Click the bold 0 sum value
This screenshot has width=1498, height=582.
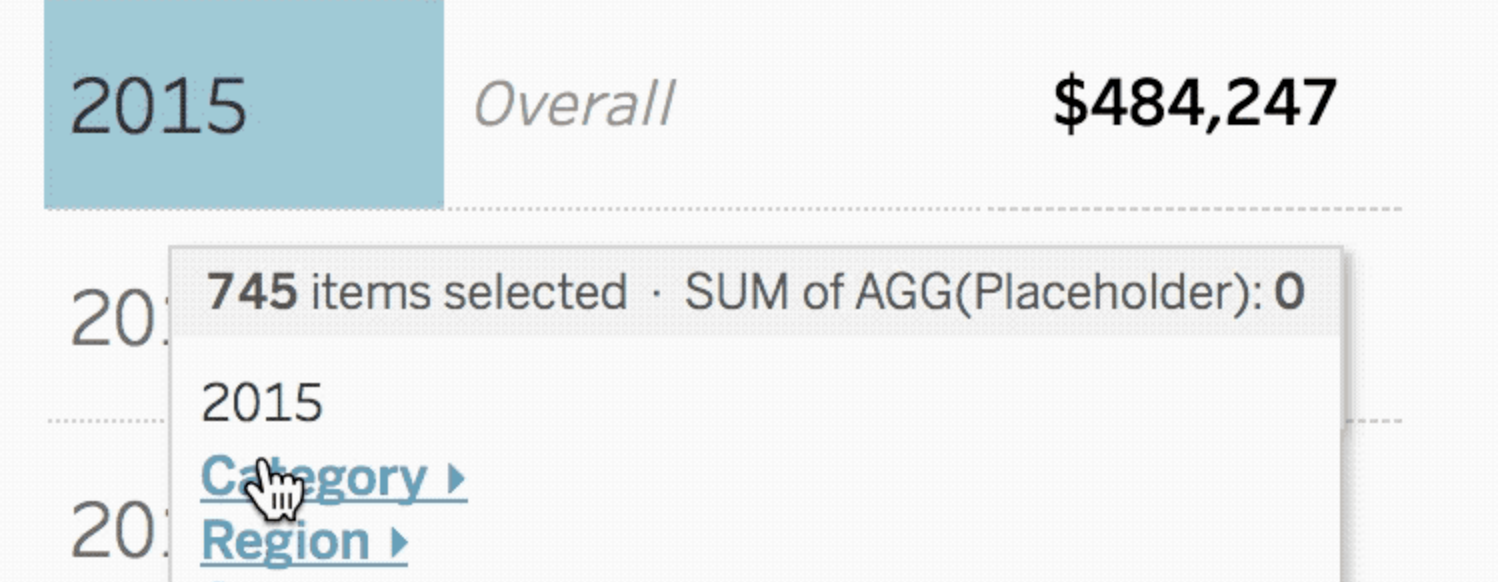pyautogui.click(x=1289, y=292)
